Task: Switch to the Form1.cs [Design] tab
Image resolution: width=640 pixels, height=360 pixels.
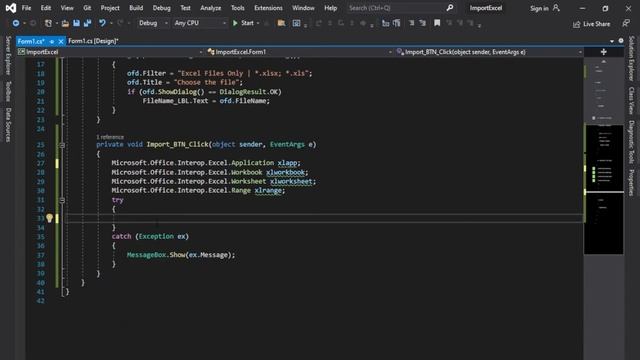Action: [x=93, y=41]
